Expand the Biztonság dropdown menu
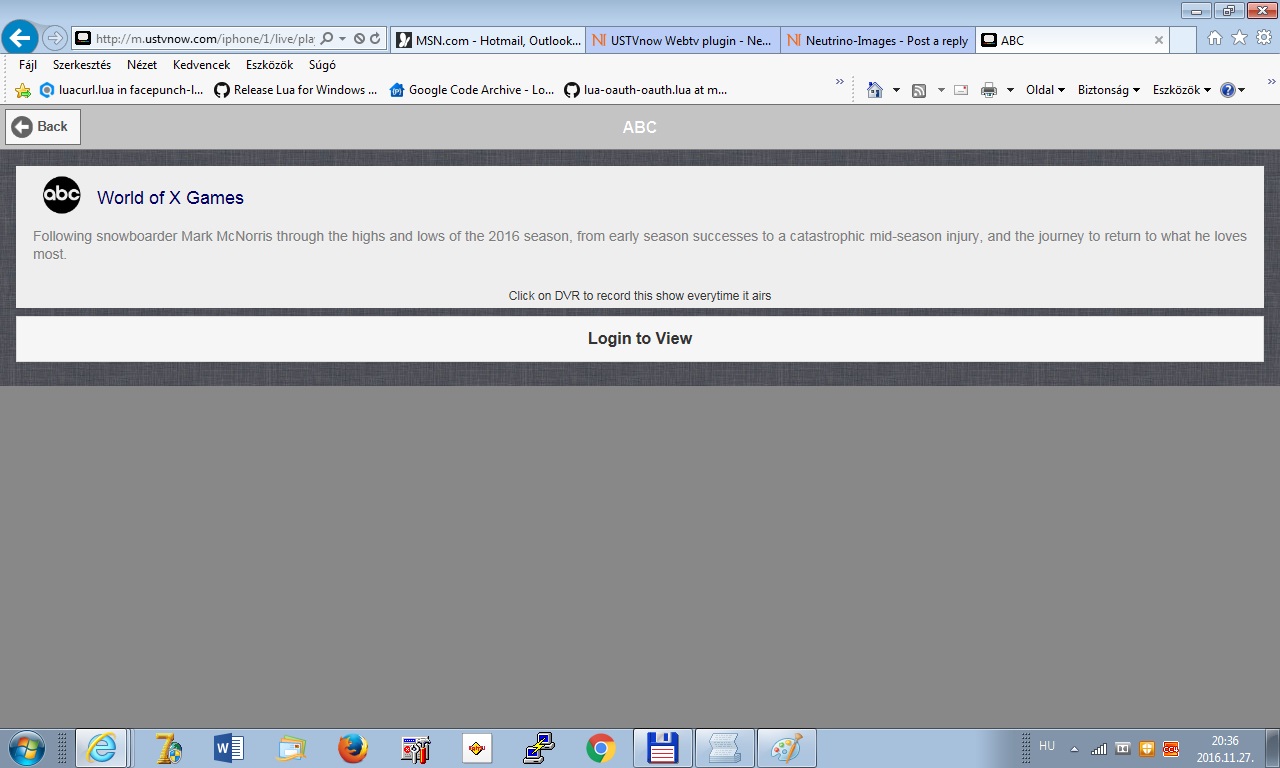 pos(1108,90)
